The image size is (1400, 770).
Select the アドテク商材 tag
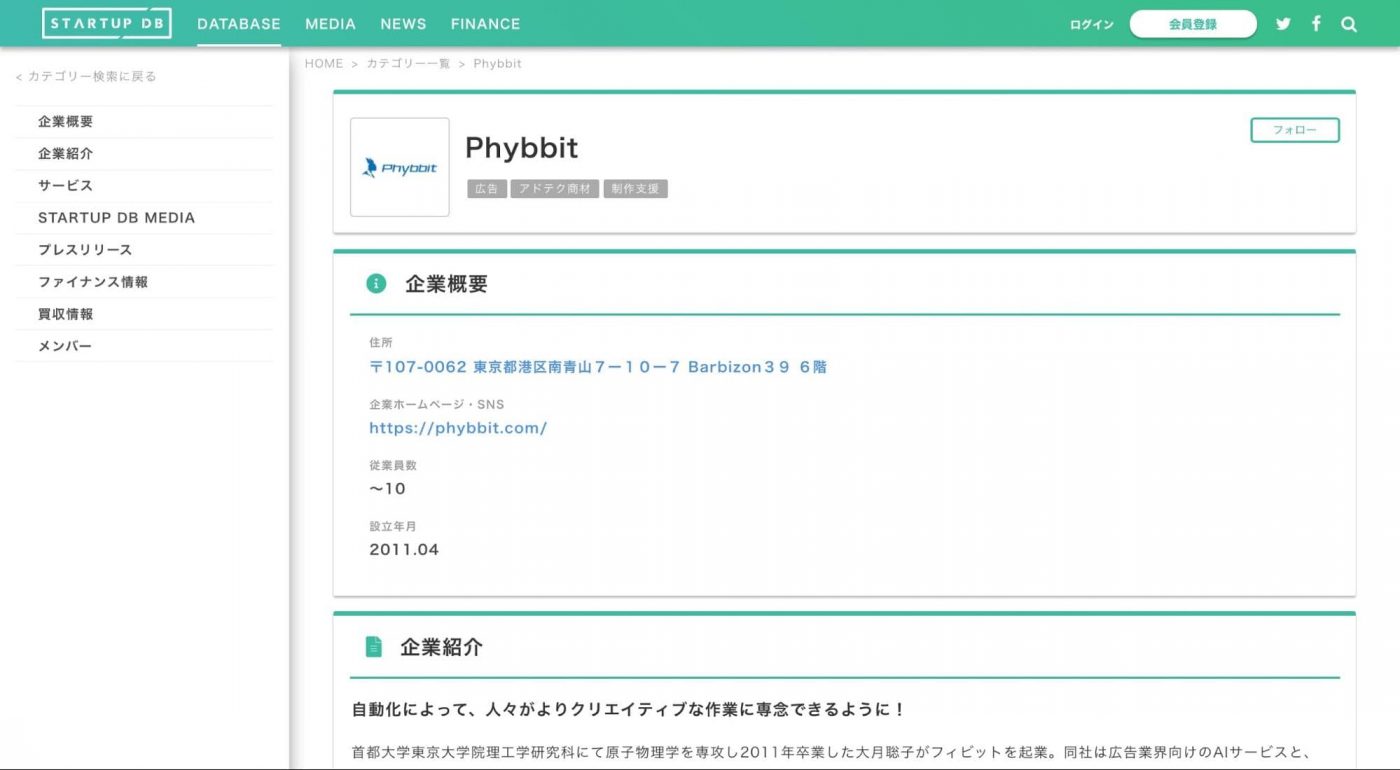[x=555, y=188]
